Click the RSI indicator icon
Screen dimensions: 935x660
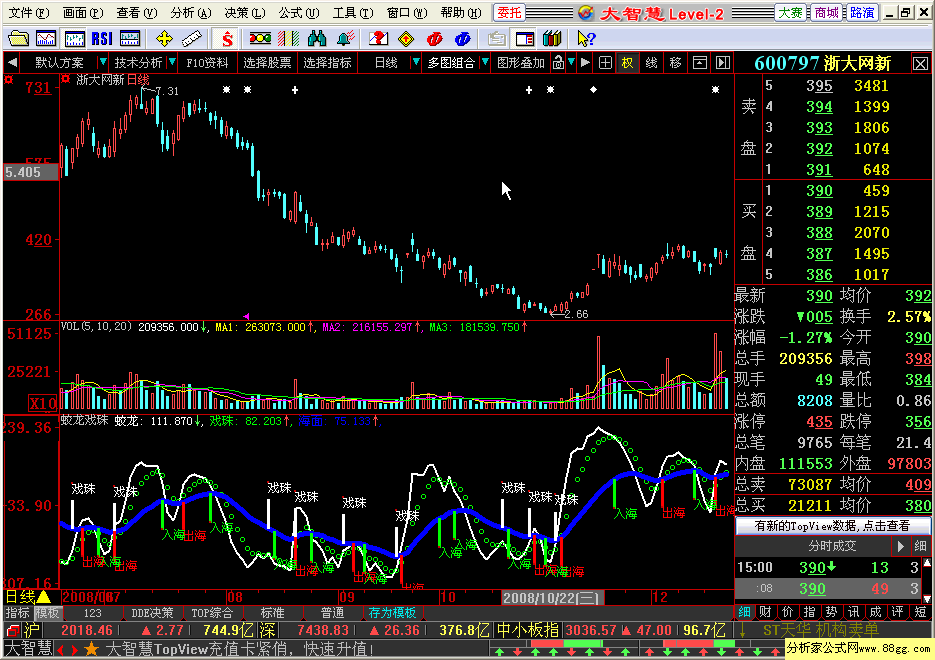pyautogui.click(x=102, y=39)
